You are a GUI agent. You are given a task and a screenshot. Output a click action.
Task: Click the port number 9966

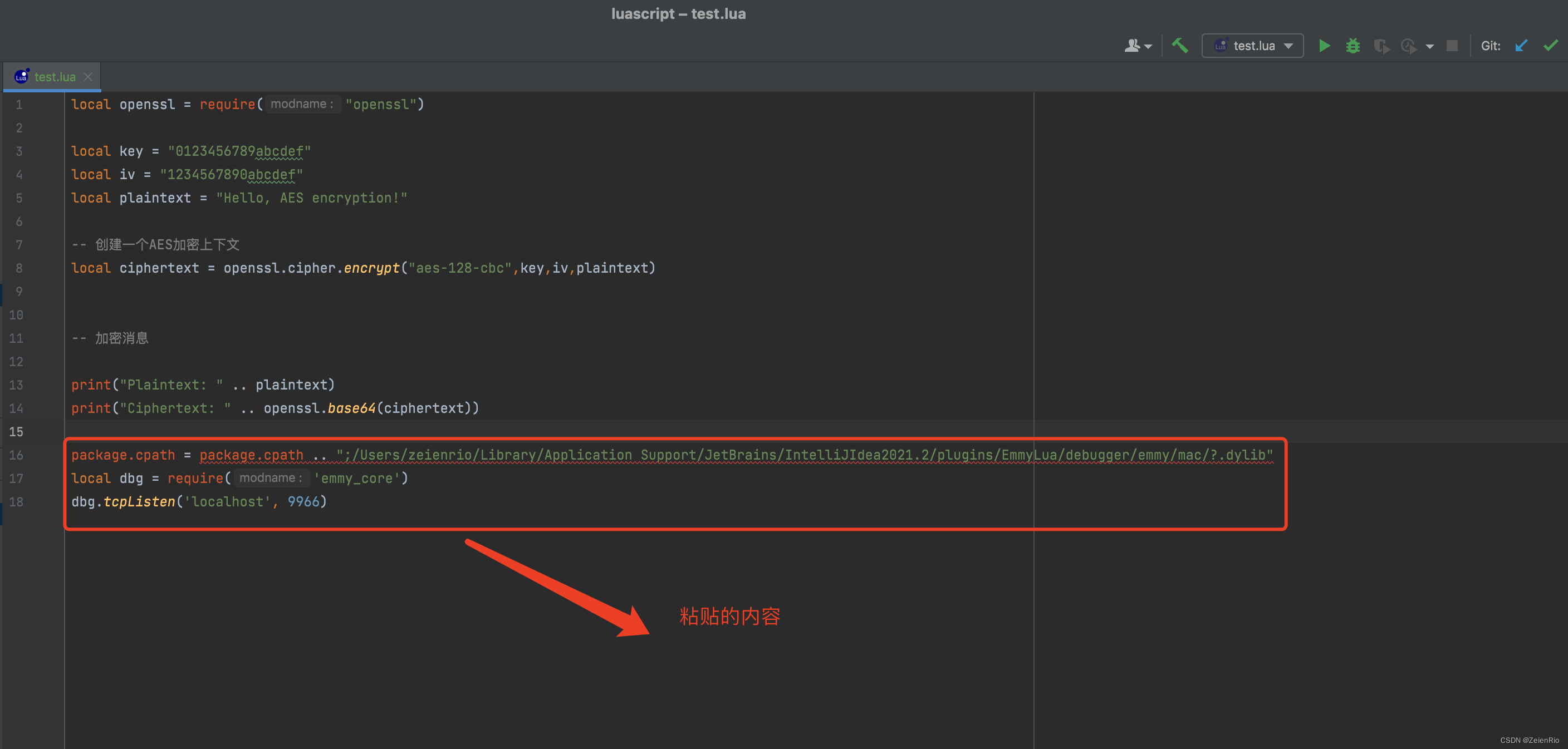pos(303,502)
